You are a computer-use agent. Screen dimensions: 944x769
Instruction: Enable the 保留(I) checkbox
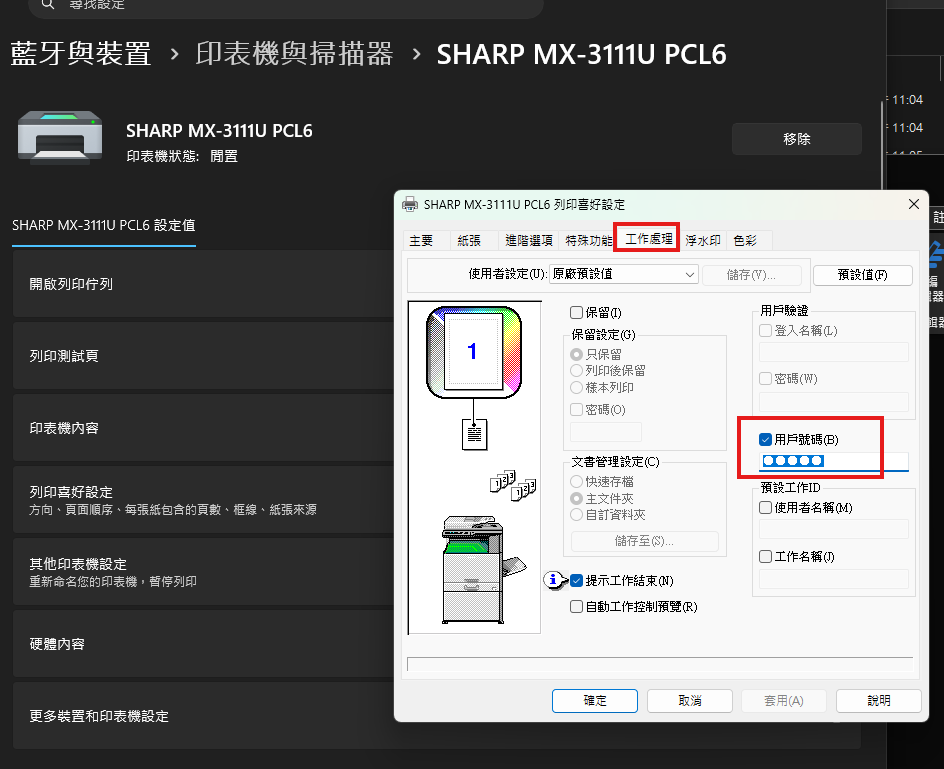tap(576, 313)
